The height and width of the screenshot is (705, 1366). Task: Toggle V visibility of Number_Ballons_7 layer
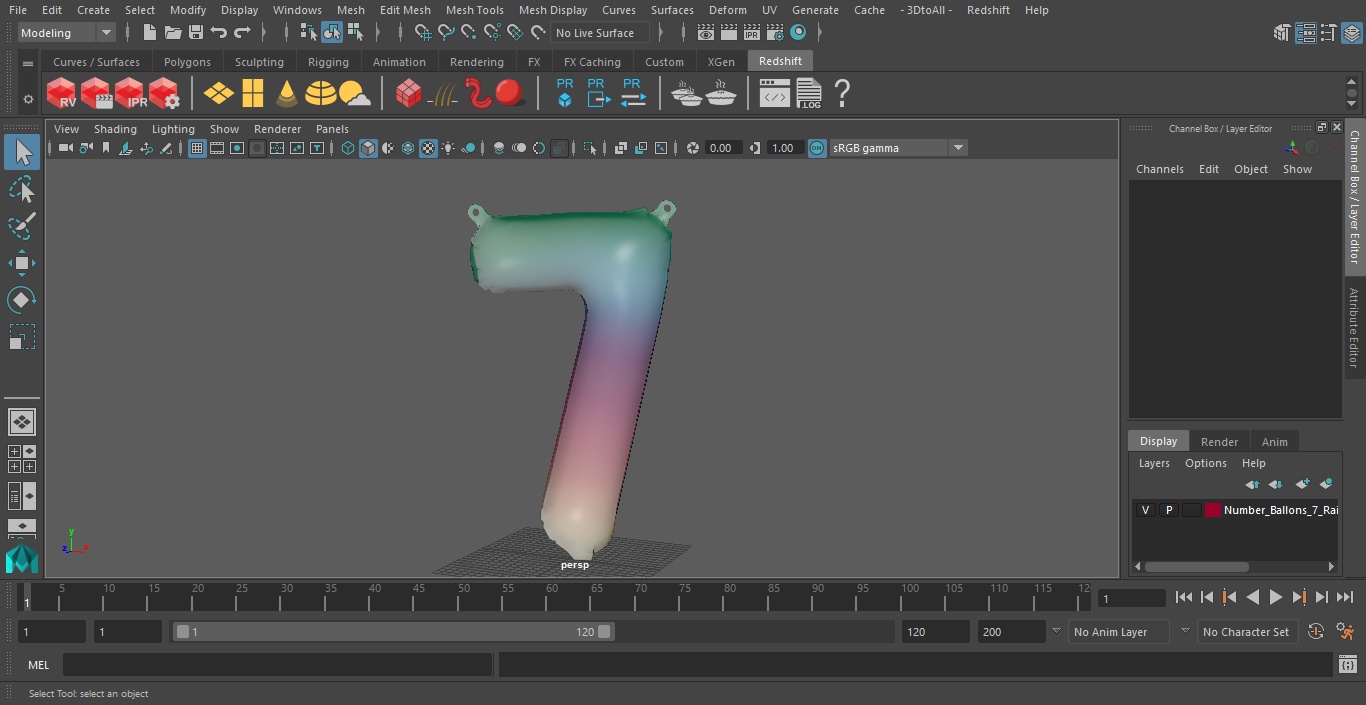tap(1145, 510)
